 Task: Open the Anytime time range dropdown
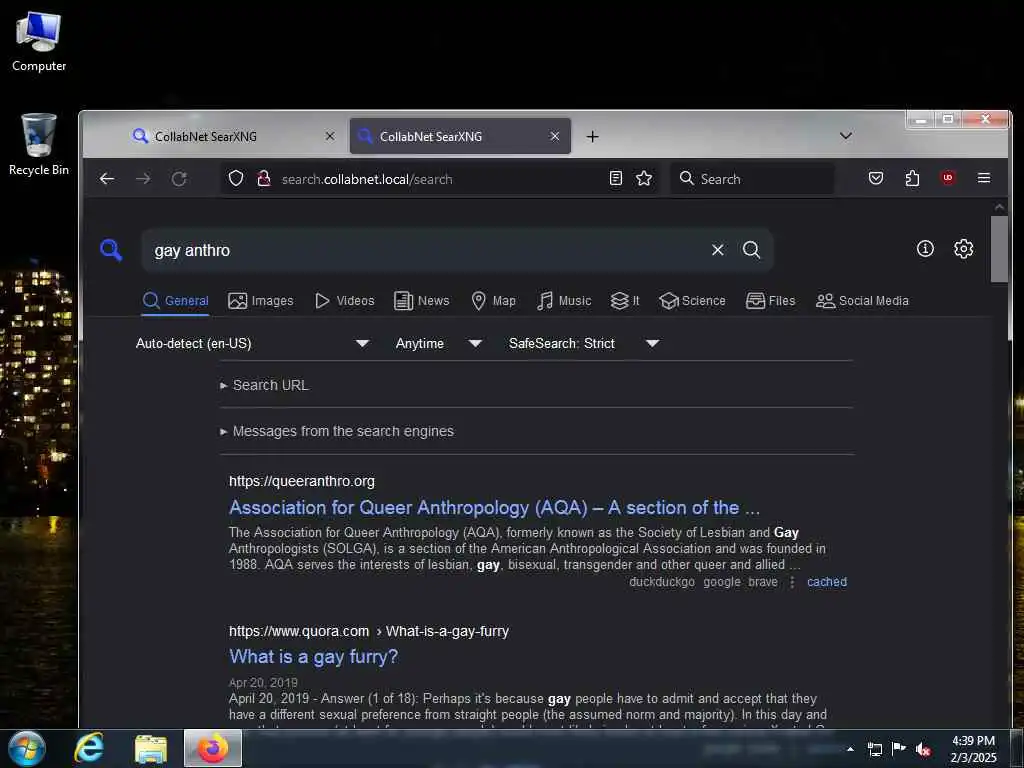coord(438,344)
